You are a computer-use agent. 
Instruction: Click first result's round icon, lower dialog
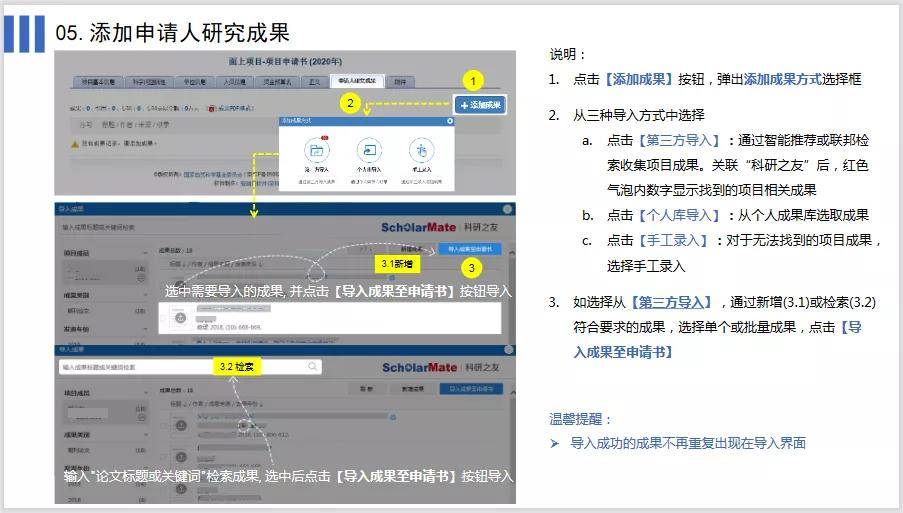pyautogui.click(x=181, y=425)
